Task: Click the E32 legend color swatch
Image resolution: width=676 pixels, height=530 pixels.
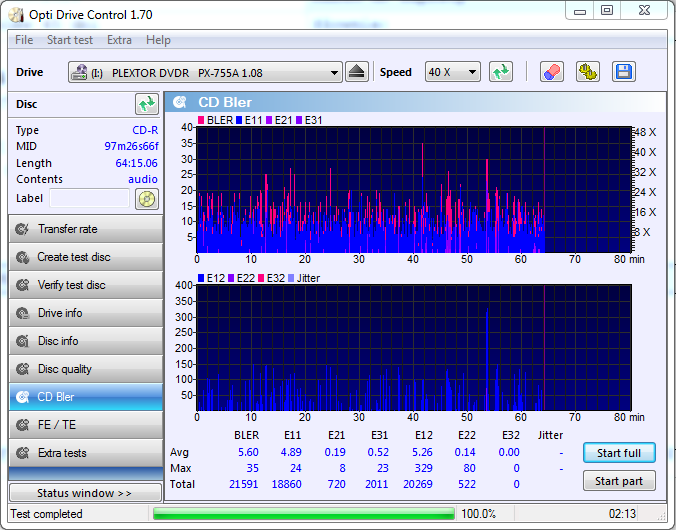Action: click(x=261, y=278)
